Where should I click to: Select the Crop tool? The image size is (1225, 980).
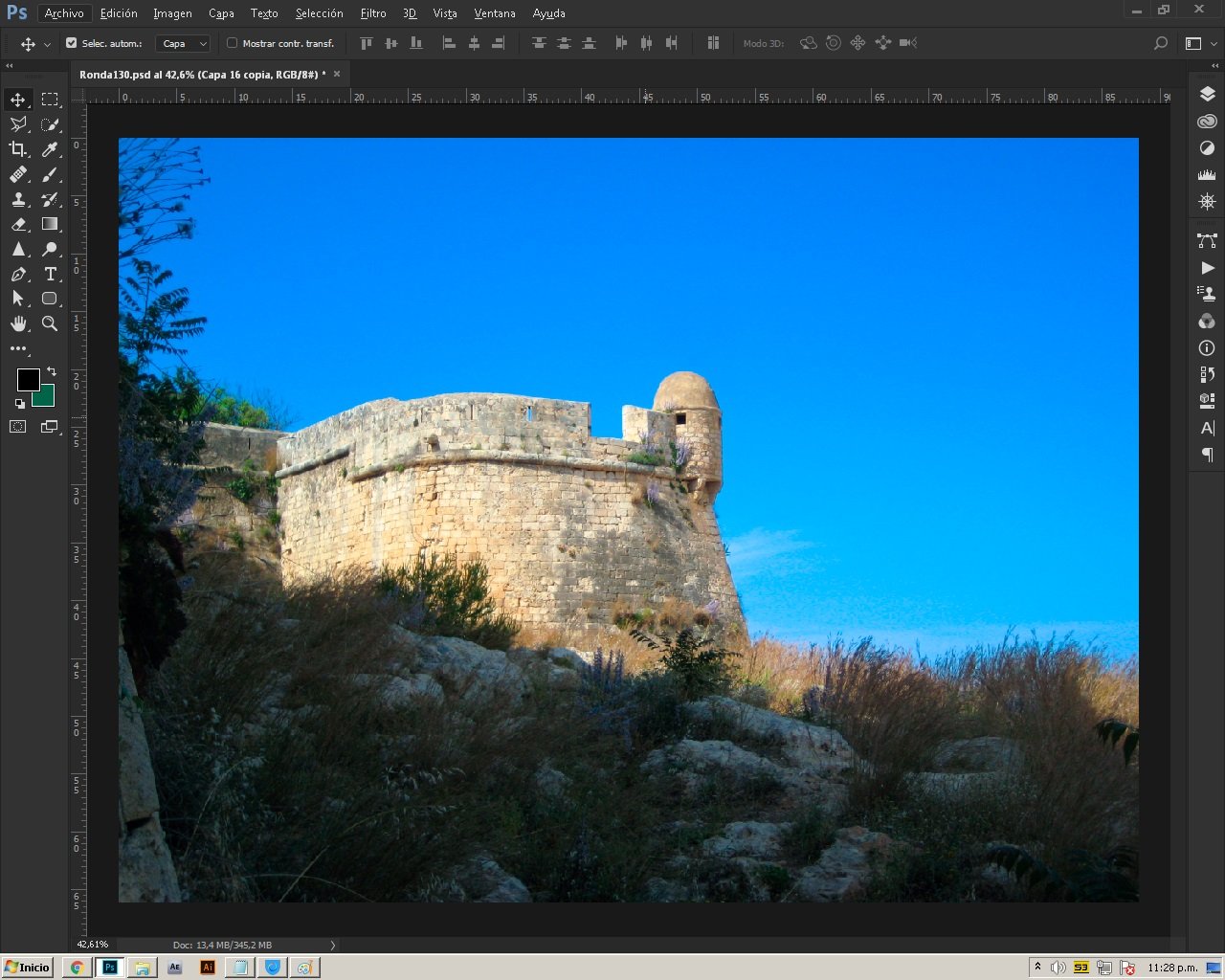click(18, 149)
